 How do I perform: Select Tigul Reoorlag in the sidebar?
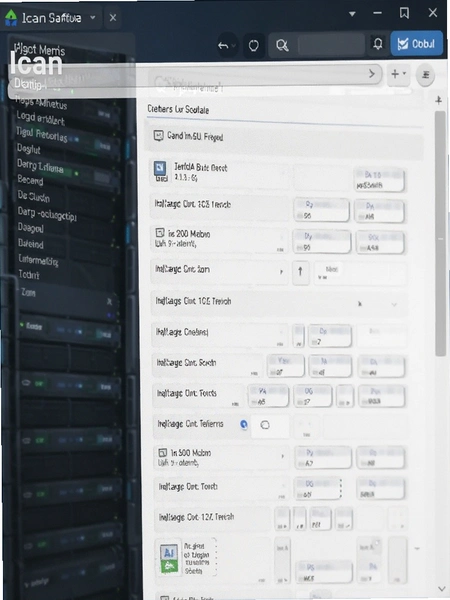[x=42, y=134]
